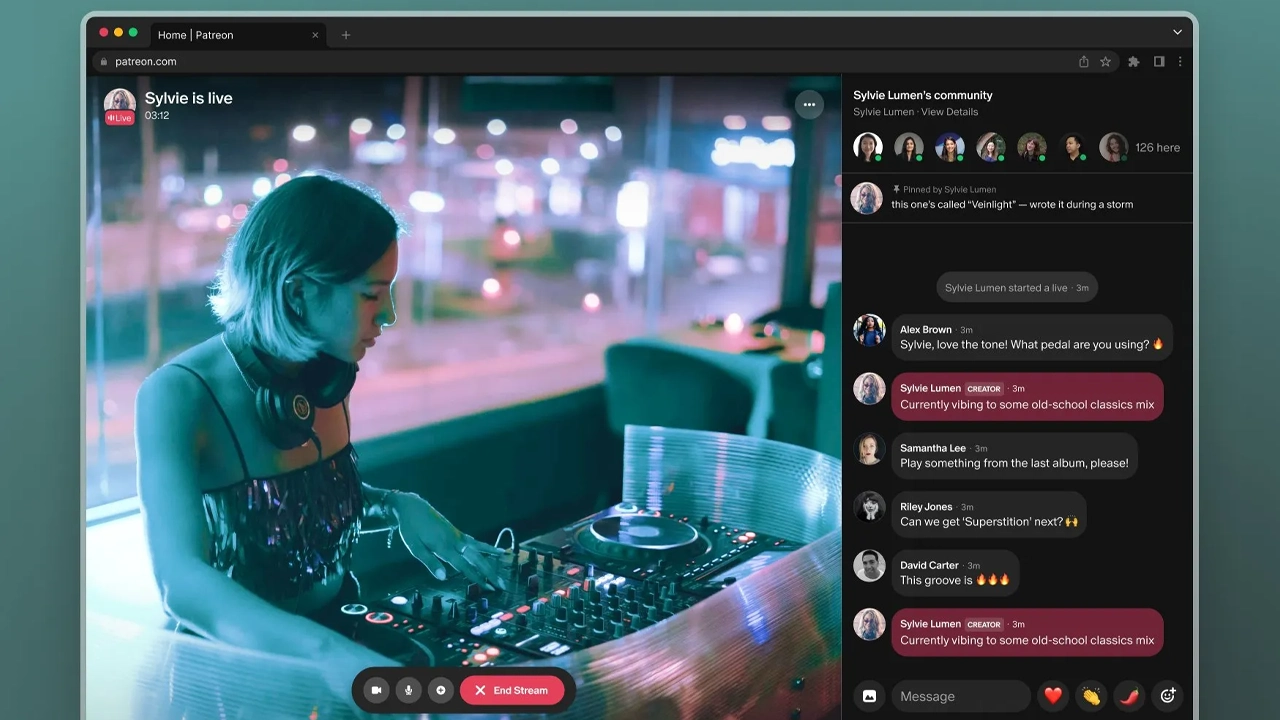
Task: Open the pinned message about Veinlight
Action: pos(1017,197)
